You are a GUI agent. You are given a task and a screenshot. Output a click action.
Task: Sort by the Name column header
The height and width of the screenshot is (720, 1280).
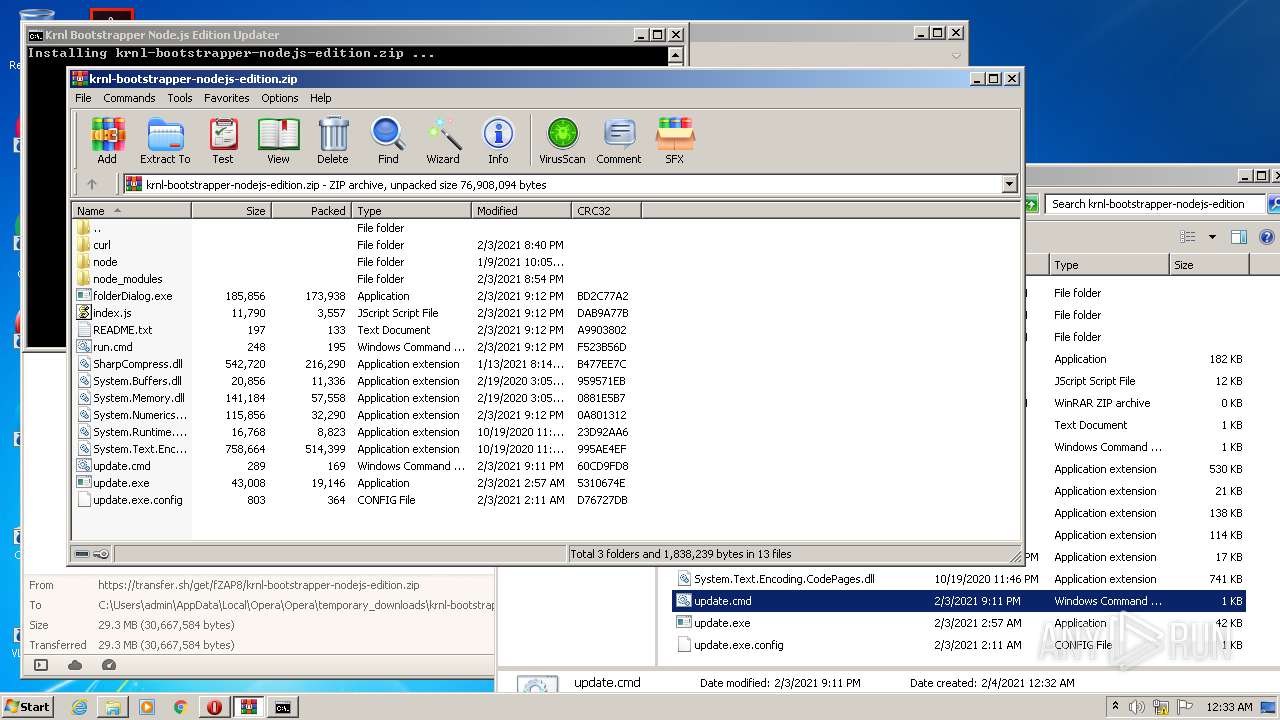coord(131,211)
